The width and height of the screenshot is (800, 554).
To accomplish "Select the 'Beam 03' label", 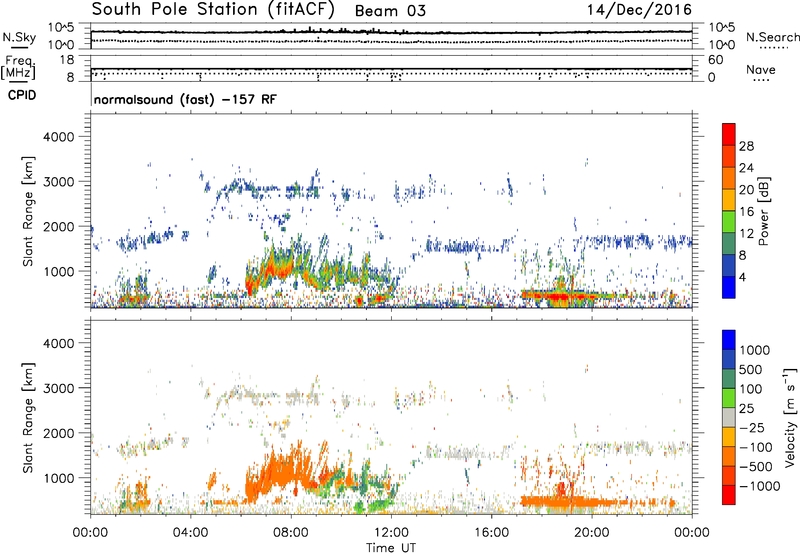I will [x=390, y=11].
